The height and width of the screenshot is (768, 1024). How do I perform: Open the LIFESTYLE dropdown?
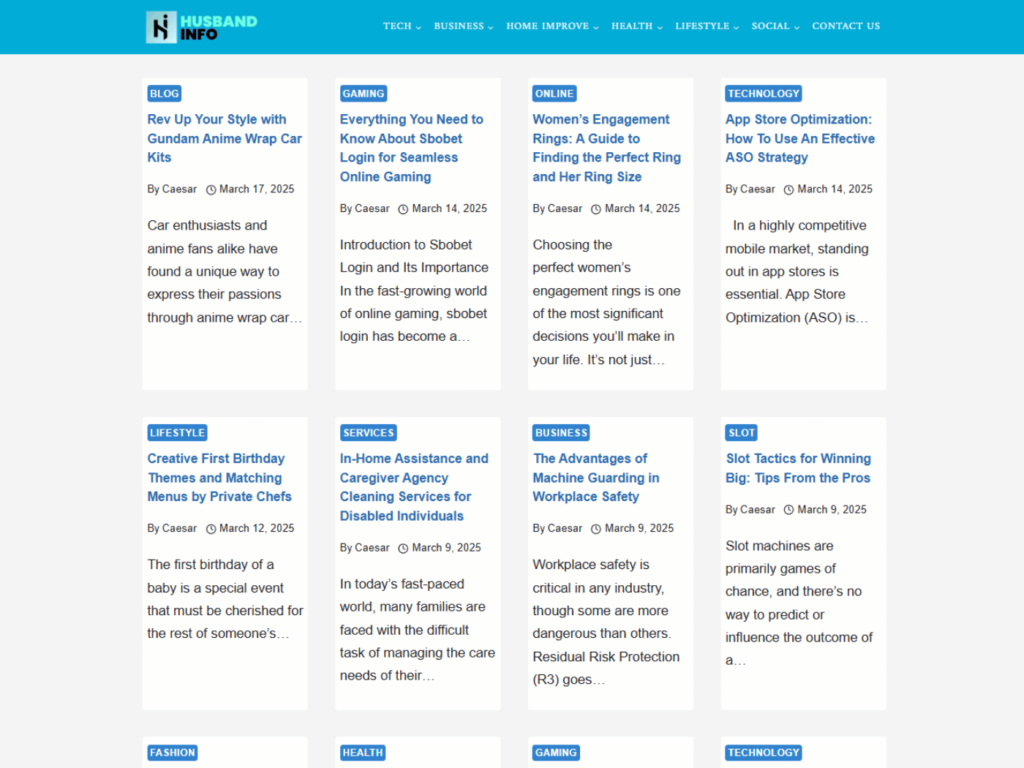(x=704, y=26)
